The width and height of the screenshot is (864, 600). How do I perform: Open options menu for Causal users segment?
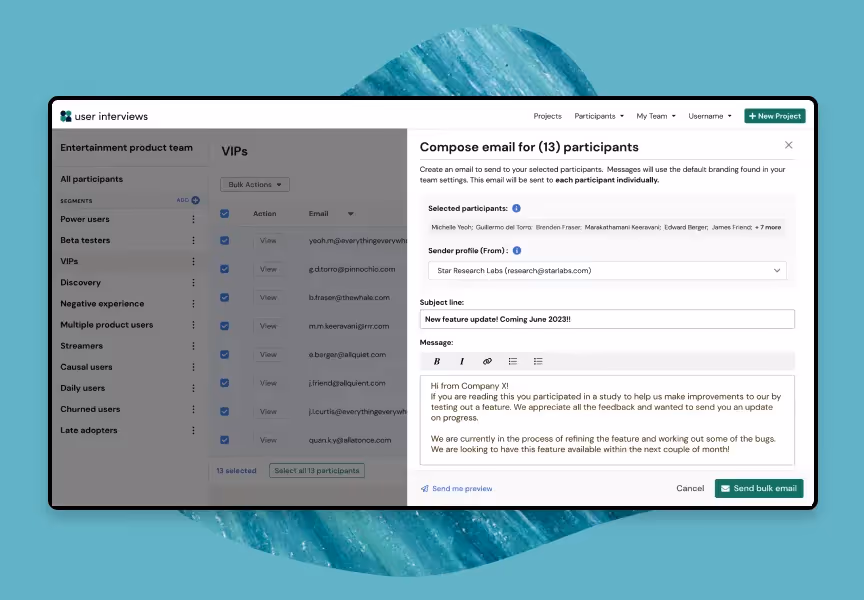point(193,367)
